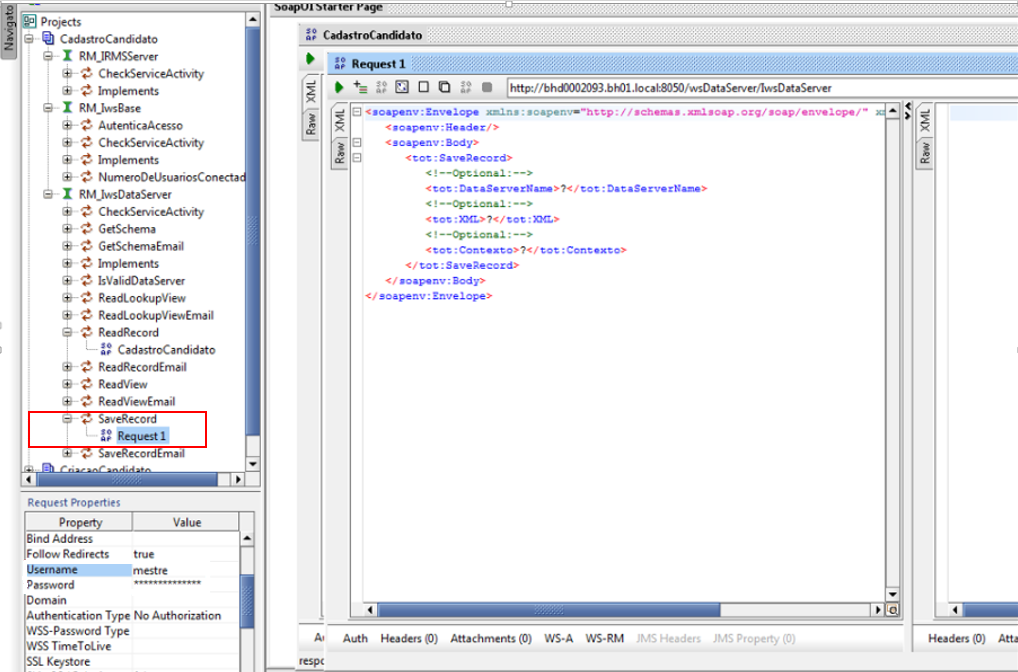1018x672 pixels.
Task: Expand the GetSchemaEmail operation node
Action: pos(68,246)
